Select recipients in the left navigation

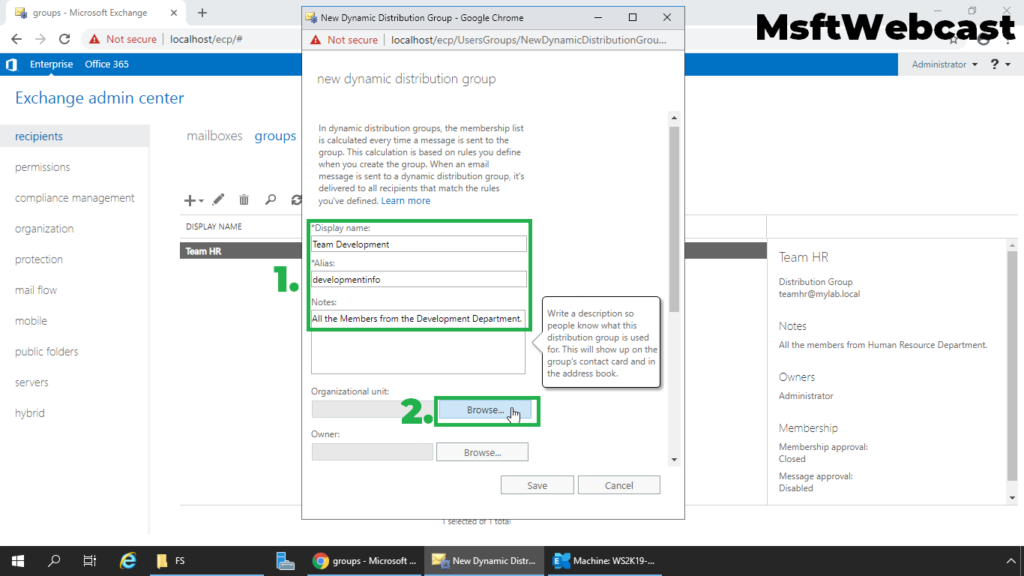[74, 136]
